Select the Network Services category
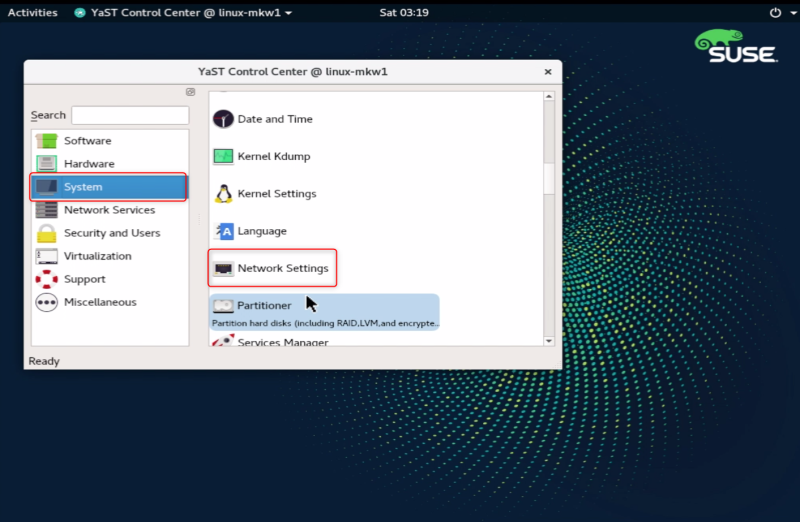The height and width of the screenshot is (522, 800). [x=110, y=210]
